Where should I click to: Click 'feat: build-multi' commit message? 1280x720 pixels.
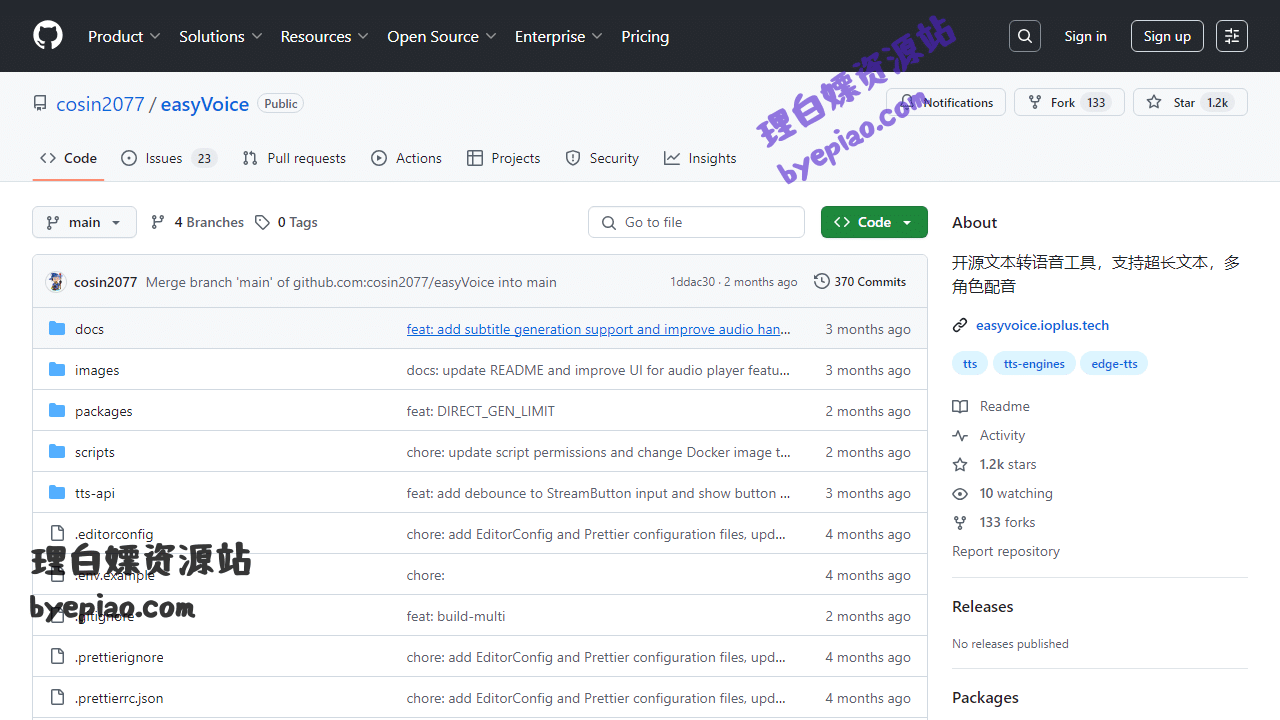[x=456, y=616]
